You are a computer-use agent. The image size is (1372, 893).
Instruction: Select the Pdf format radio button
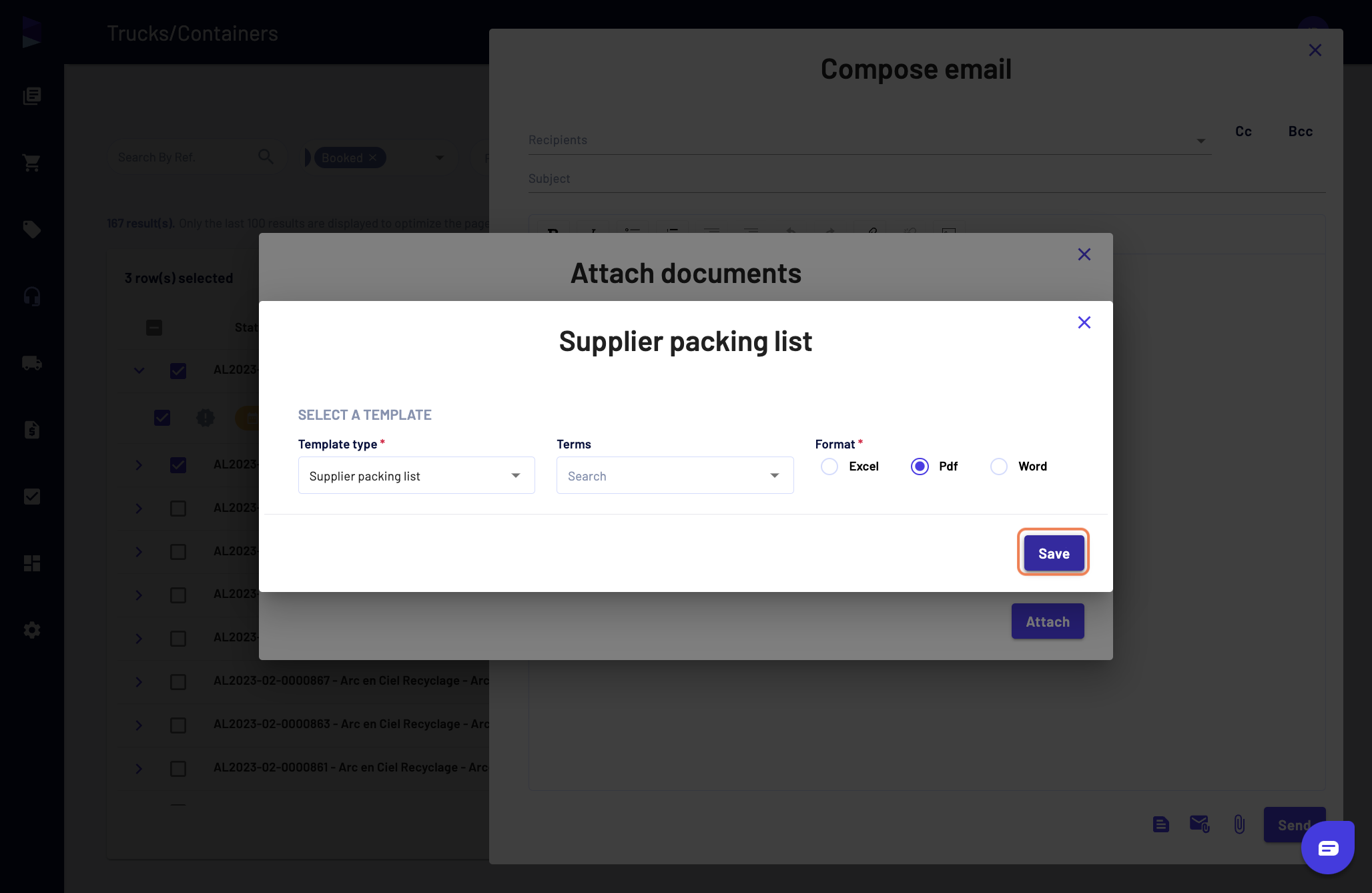[x=920, y=467]
